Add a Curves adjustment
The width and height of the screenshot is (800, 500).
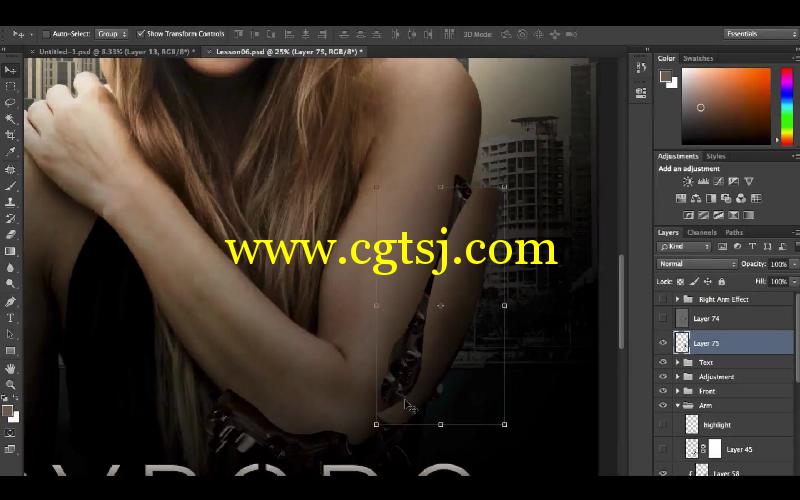[x=718, y=182]
